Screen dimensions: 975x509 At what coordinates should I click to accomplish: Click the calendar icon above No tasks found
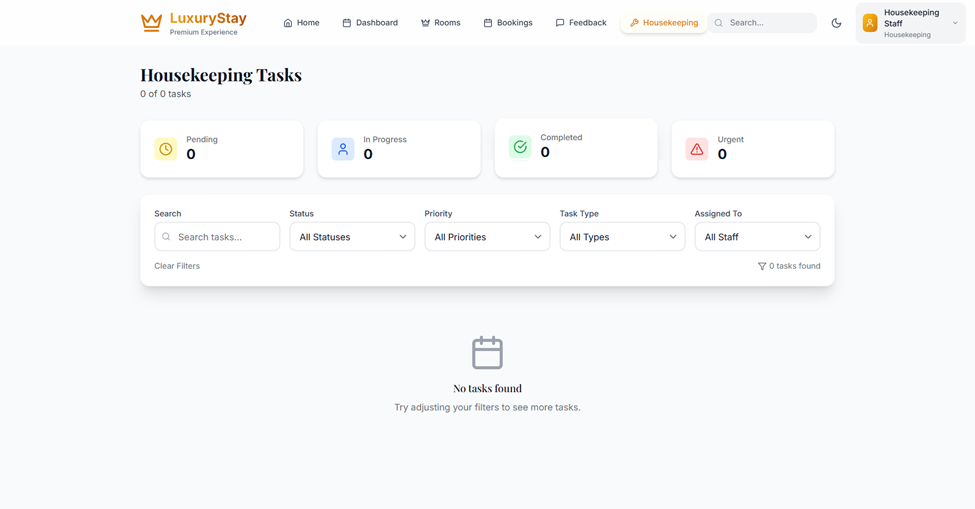coord(487,353)
